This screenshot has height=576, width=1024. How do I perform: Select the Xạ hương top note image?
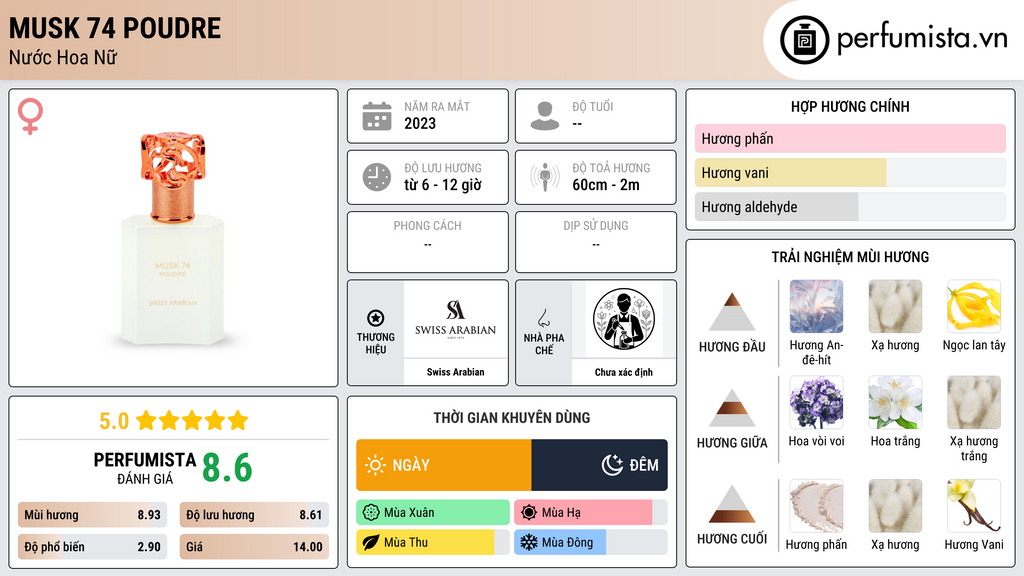coord(895,306)
